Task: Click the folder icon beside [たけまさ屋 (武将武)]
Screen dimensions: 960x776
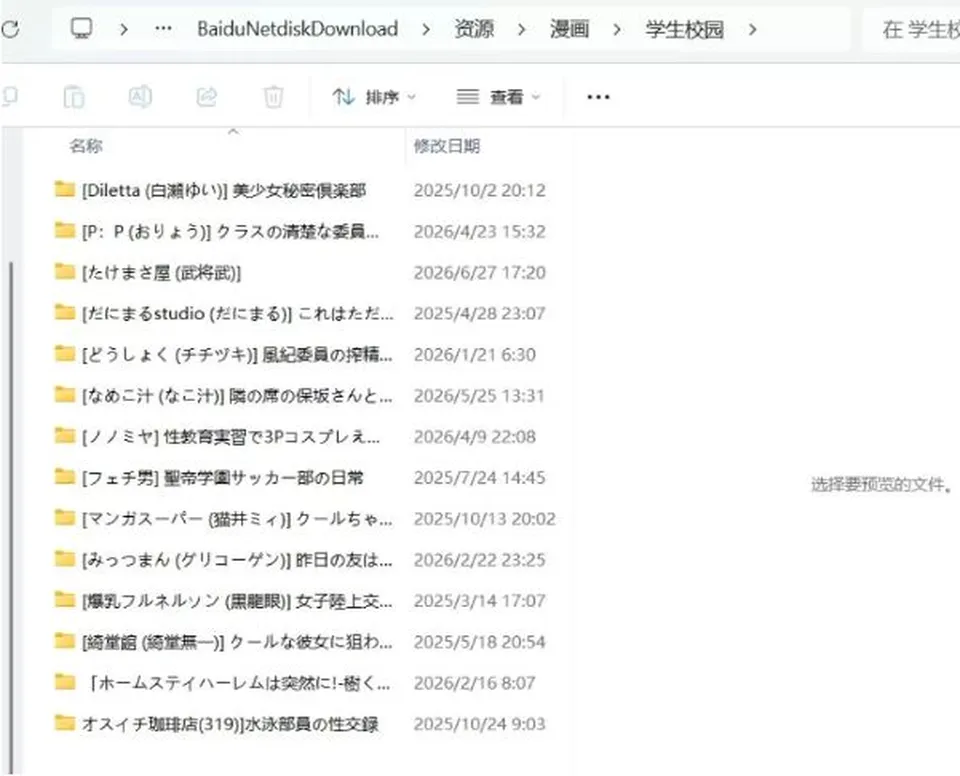Action: pos(64,271)
